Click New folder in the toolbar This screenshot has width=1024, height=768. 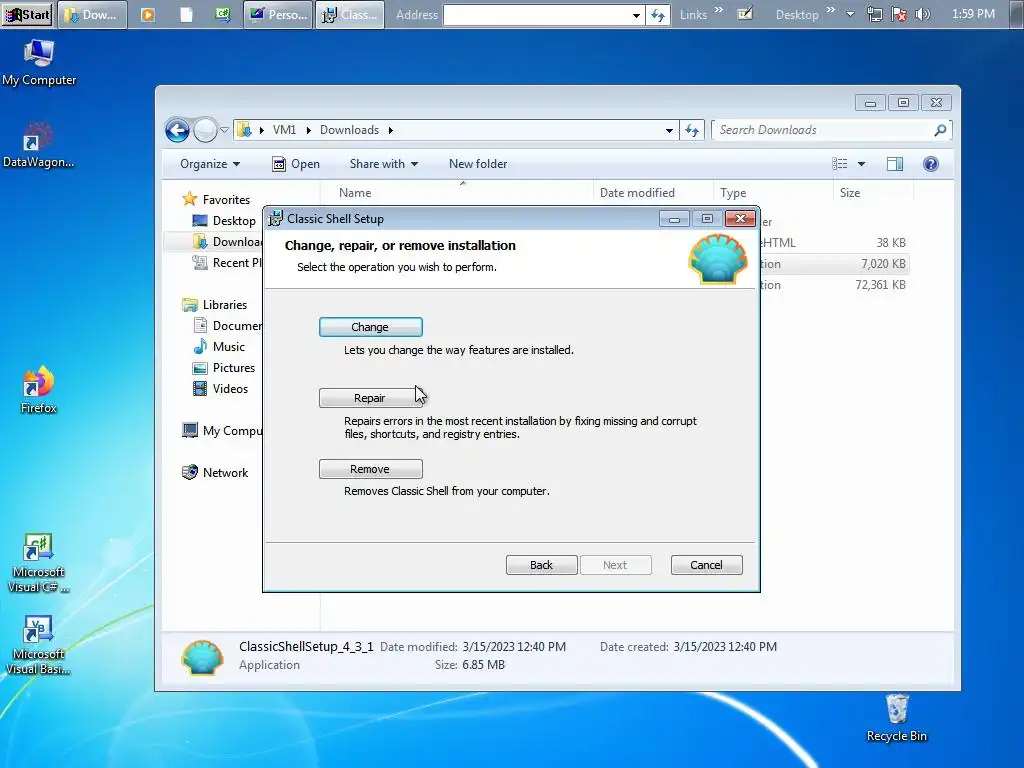pyautogui.click(x=478, y=164)
